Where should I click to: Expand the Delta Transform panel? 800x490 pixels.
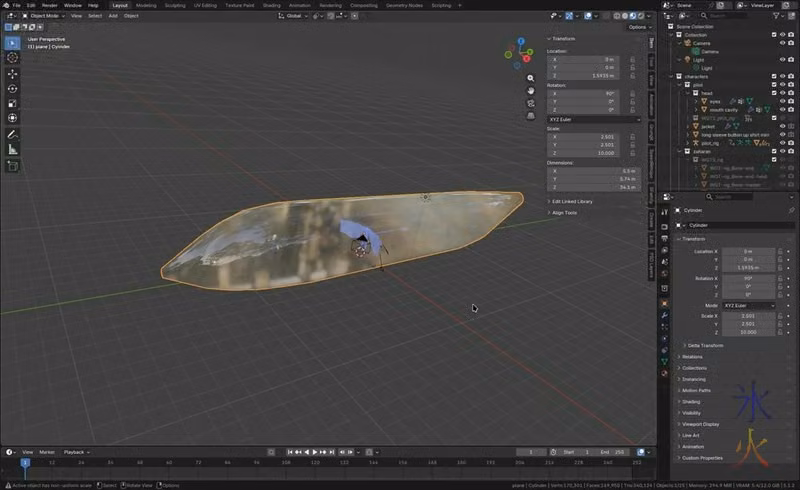705,346
